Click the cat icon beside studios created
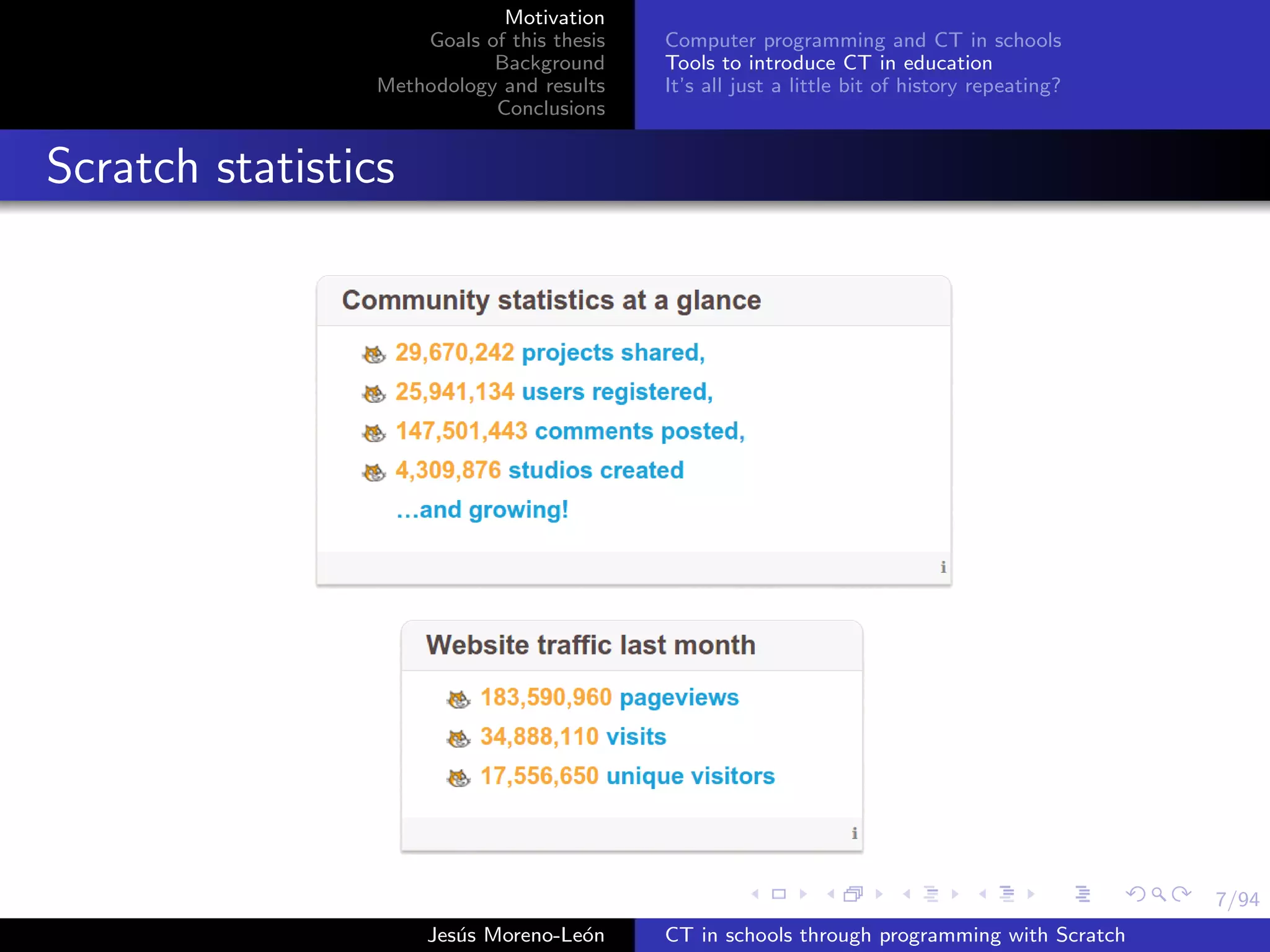The width and height of the screenshot is (1270, 952). (374, 472)
